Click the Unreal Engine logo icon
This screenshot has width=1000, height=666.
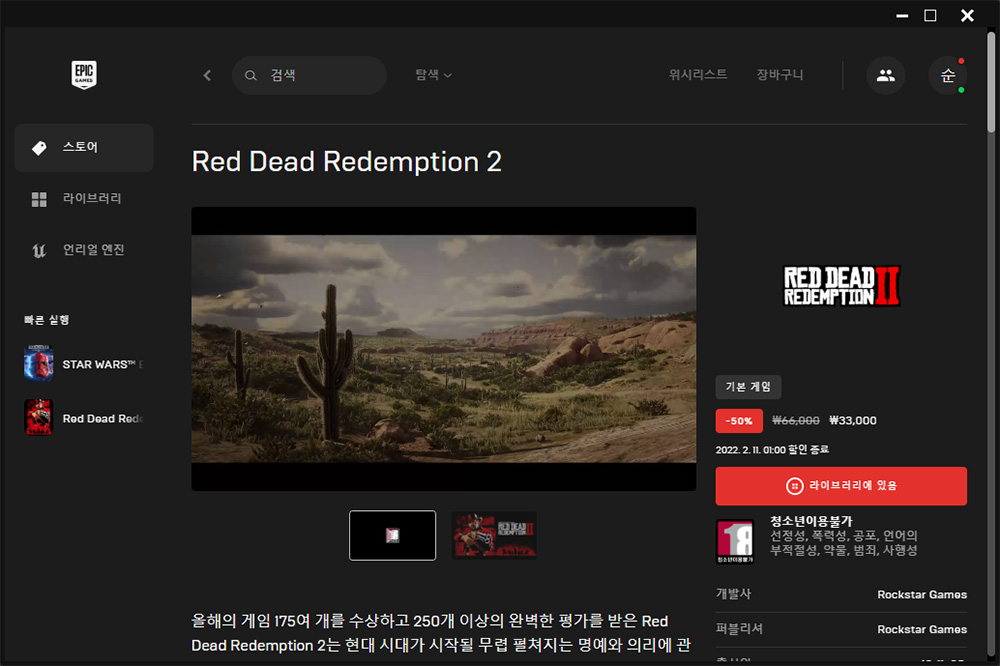pyautogui.click(x=40, y=250)
